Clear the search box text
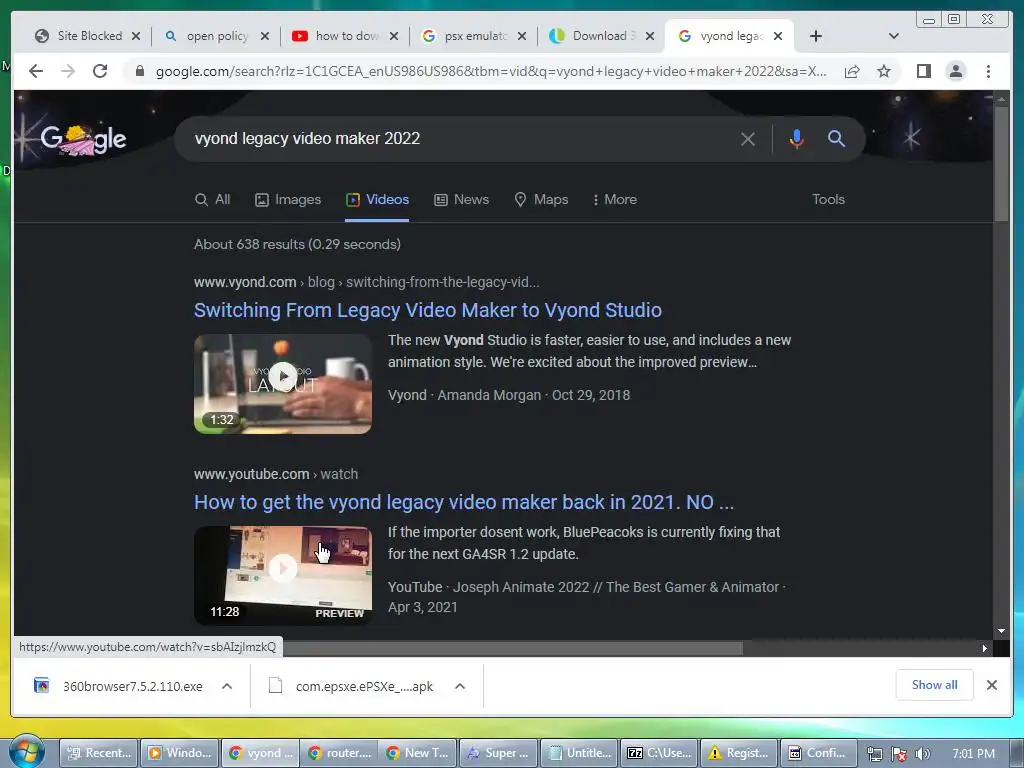This screenshot has height=768, width=1024. pos(748,138)
